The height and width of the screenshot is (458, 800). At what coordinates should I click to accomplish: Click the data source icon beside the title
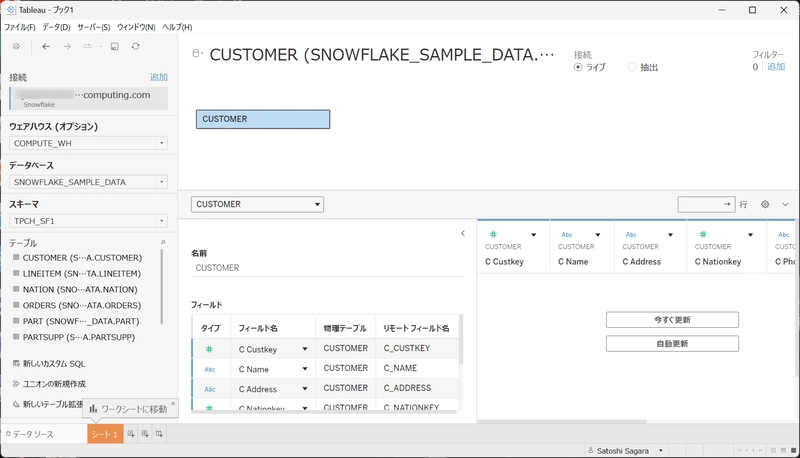point(197,54)
